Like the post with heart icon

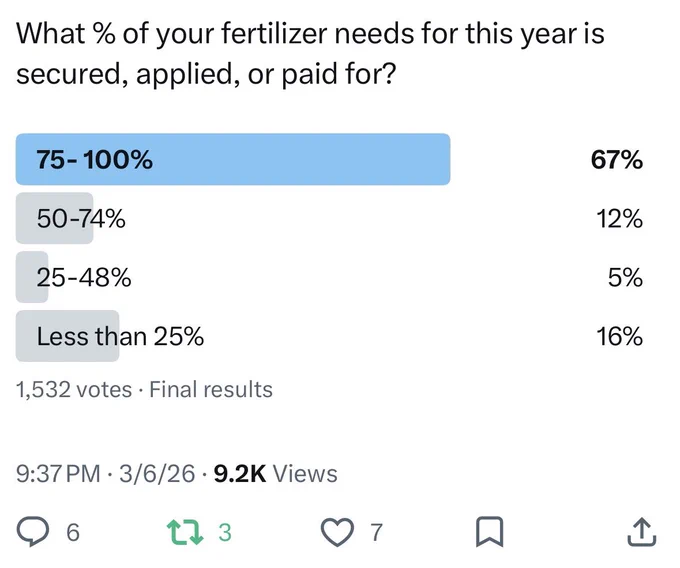(x=337, y=532)
